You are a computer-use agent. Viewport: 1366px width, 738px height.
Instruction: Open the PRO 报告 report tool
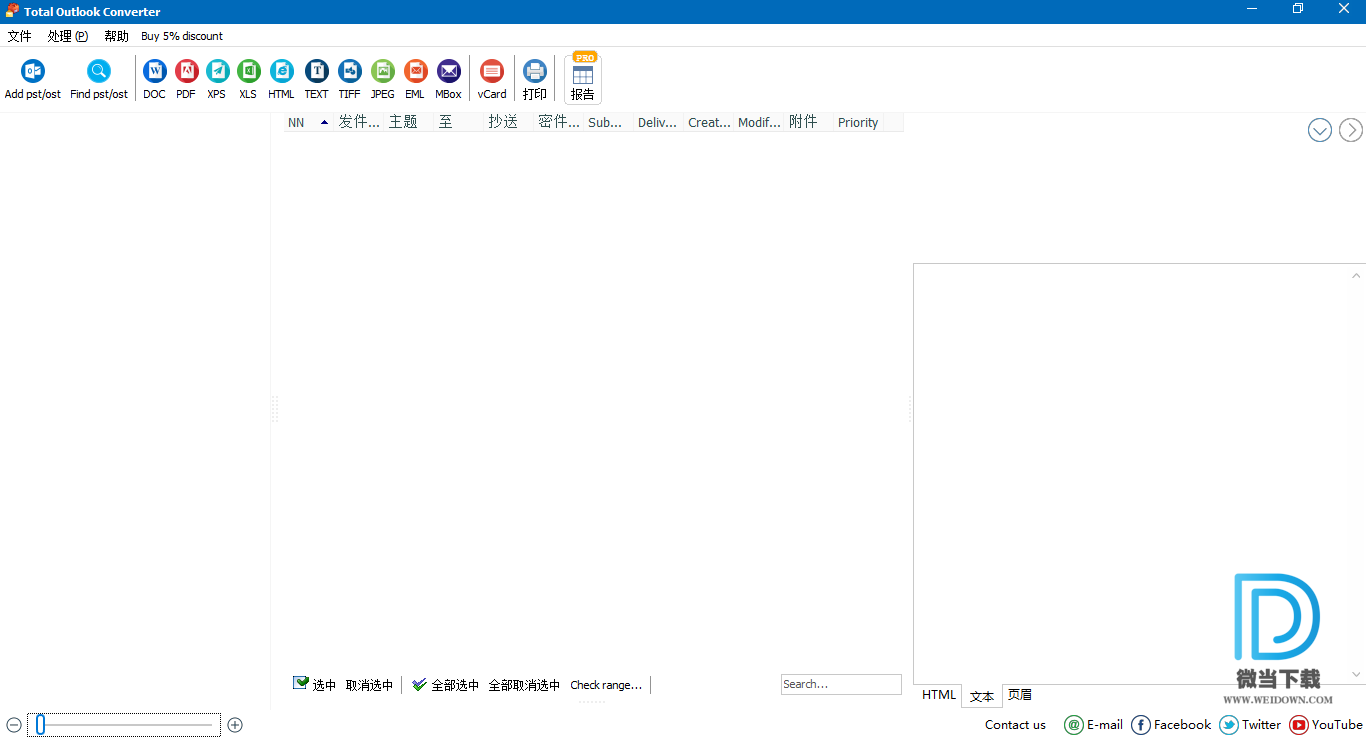coord(583,78)
